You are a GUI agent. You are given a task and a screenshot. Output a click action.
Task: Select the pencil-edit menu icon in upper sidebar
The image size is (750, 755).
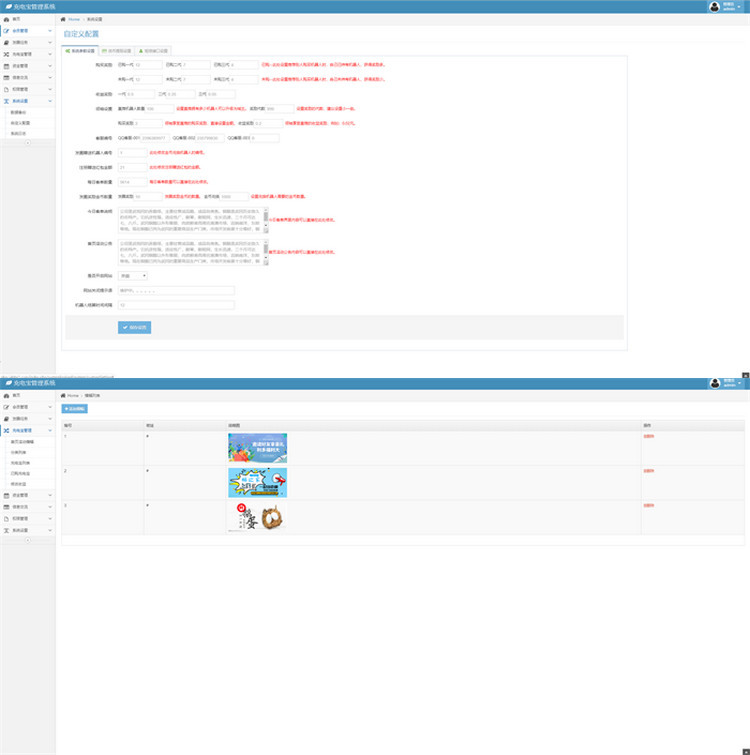tap(6, 31)
